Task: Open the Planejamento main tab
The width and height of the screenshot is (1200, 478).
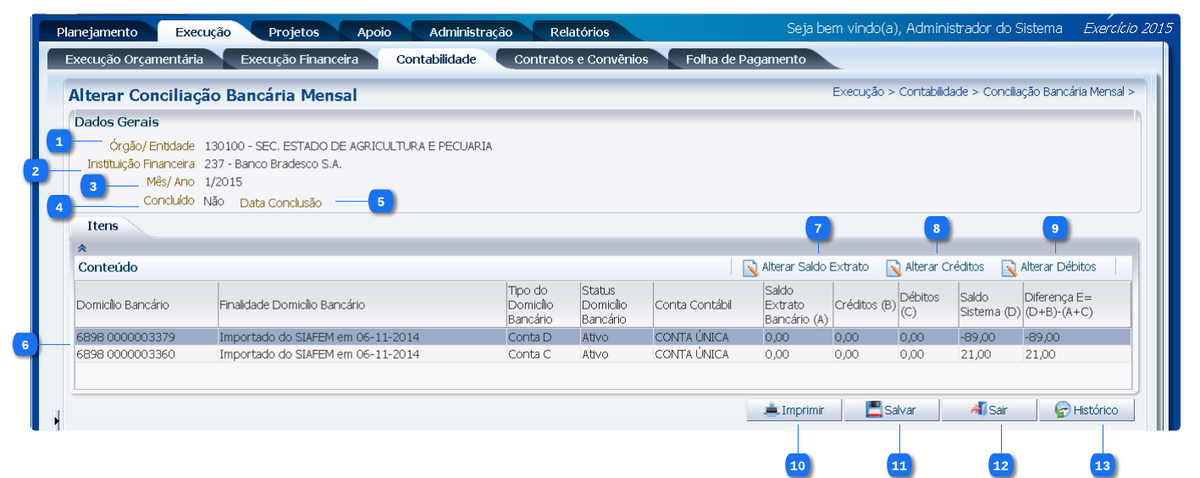Action: pyautogui.click(x=96, y=32)
